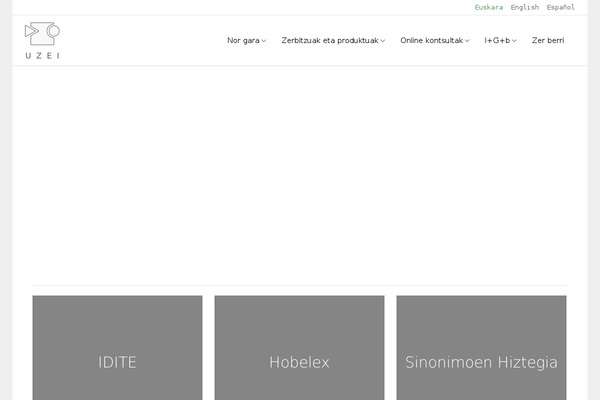Open the IDITE tile

pos(117,348)
